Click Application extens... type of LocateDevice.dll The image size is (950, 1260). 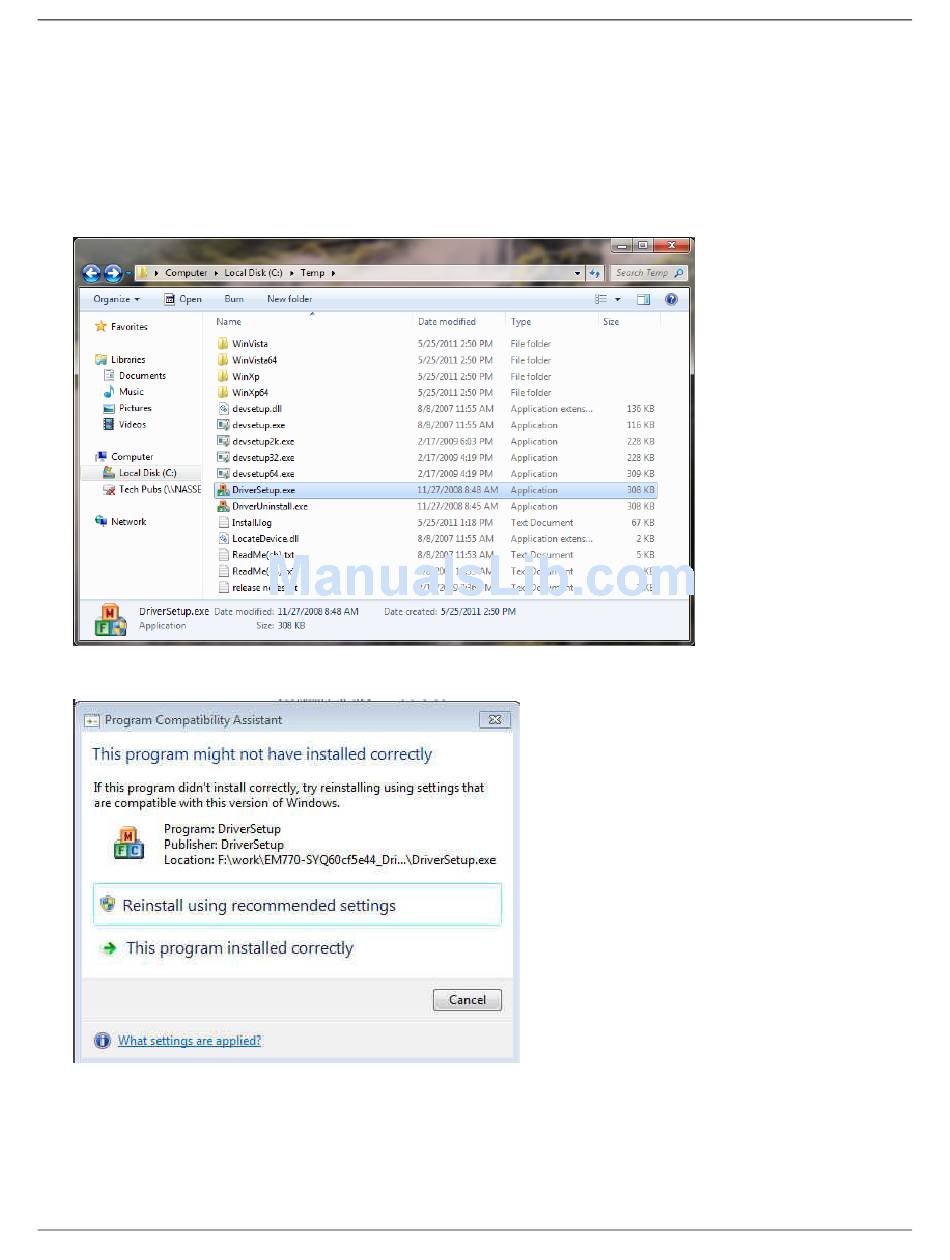(x=551, y=538)
